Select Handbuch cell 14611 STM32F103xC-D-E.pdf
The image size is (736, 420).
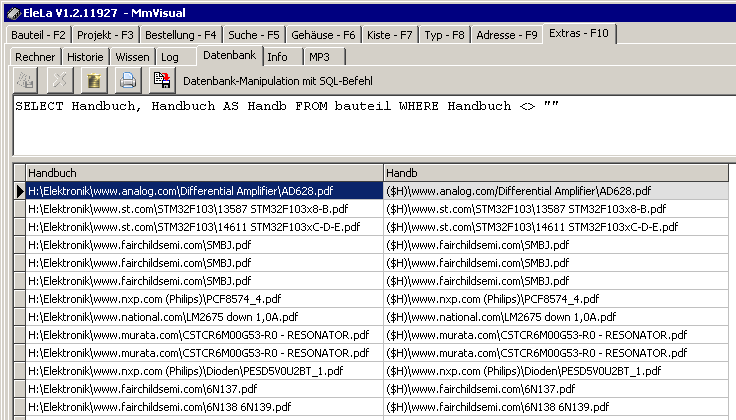204,227
